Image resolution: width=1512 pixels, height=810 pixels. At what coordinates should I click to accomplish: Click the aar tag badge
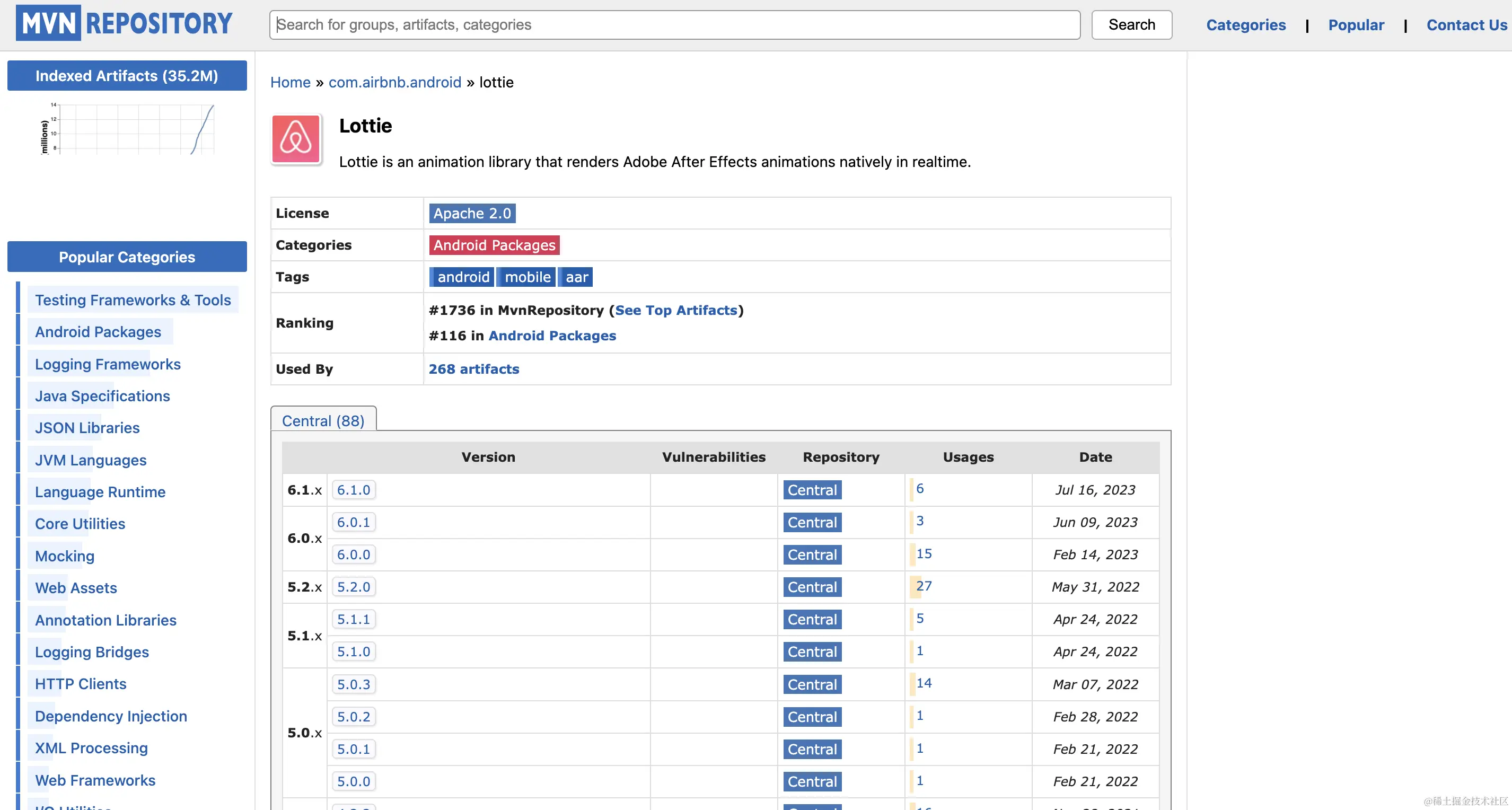(576, 277)
